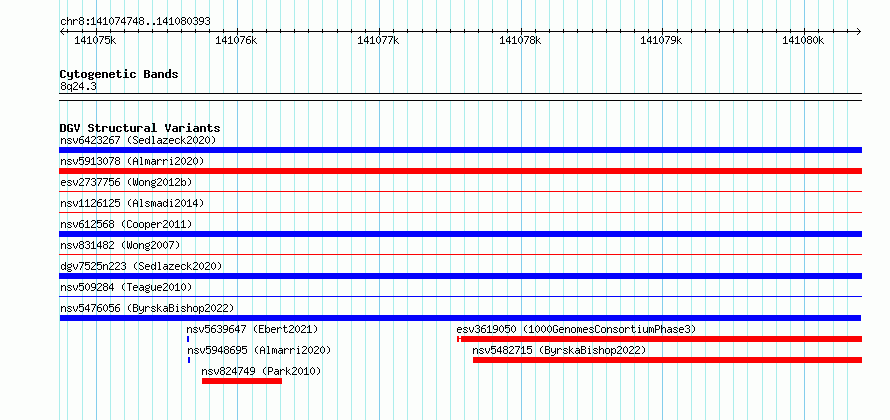Click the nsv6423267 (Sedlazeck2020) variant label
Screen dimensions: 890x420
click(138, 140)
